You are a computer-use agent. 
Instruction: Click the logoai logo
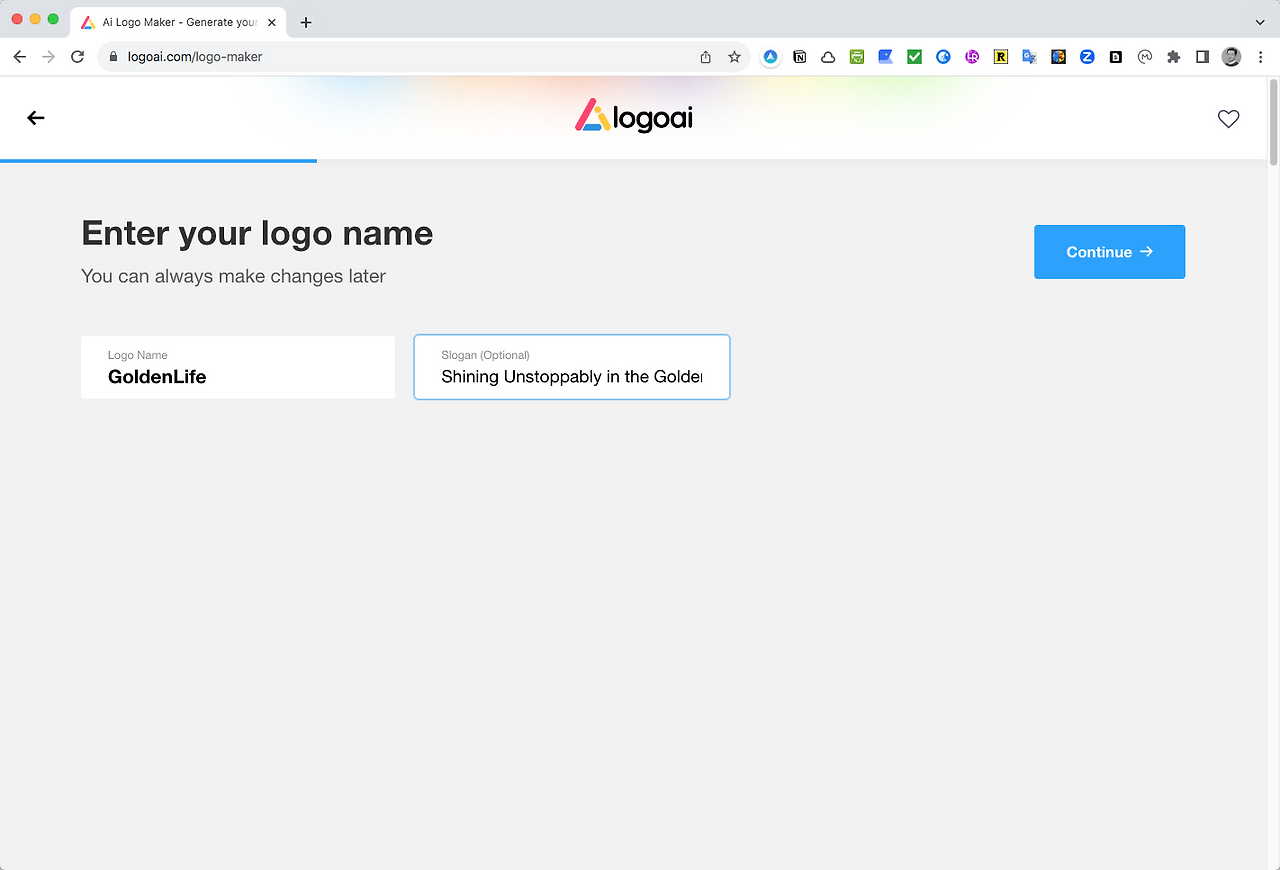coord(634,117)
